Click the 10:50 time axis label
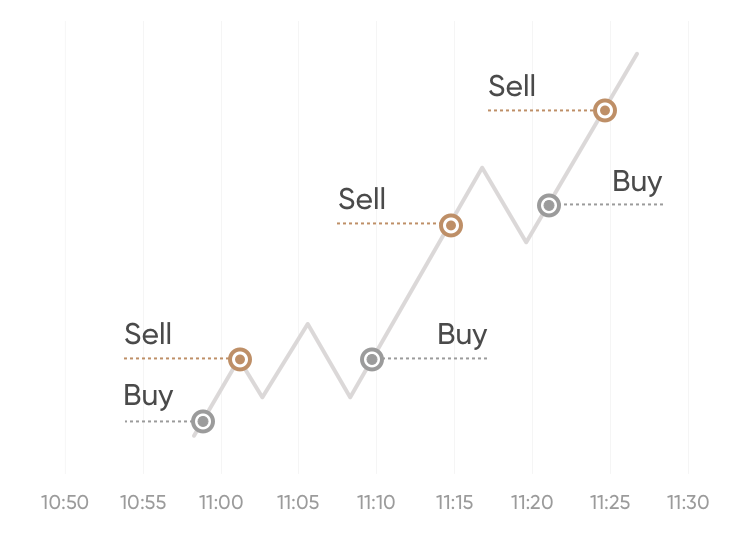Viewport: 750px width, 534px height. point(65,502)
